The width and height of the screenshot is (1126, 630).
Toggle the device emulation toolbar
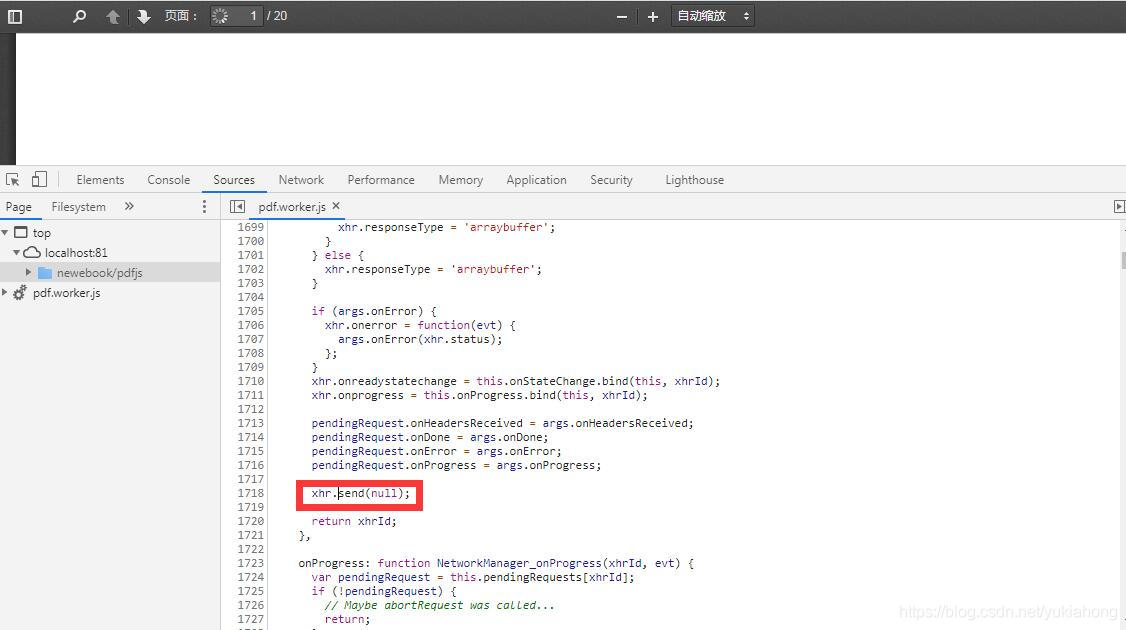tap(38, 177)
